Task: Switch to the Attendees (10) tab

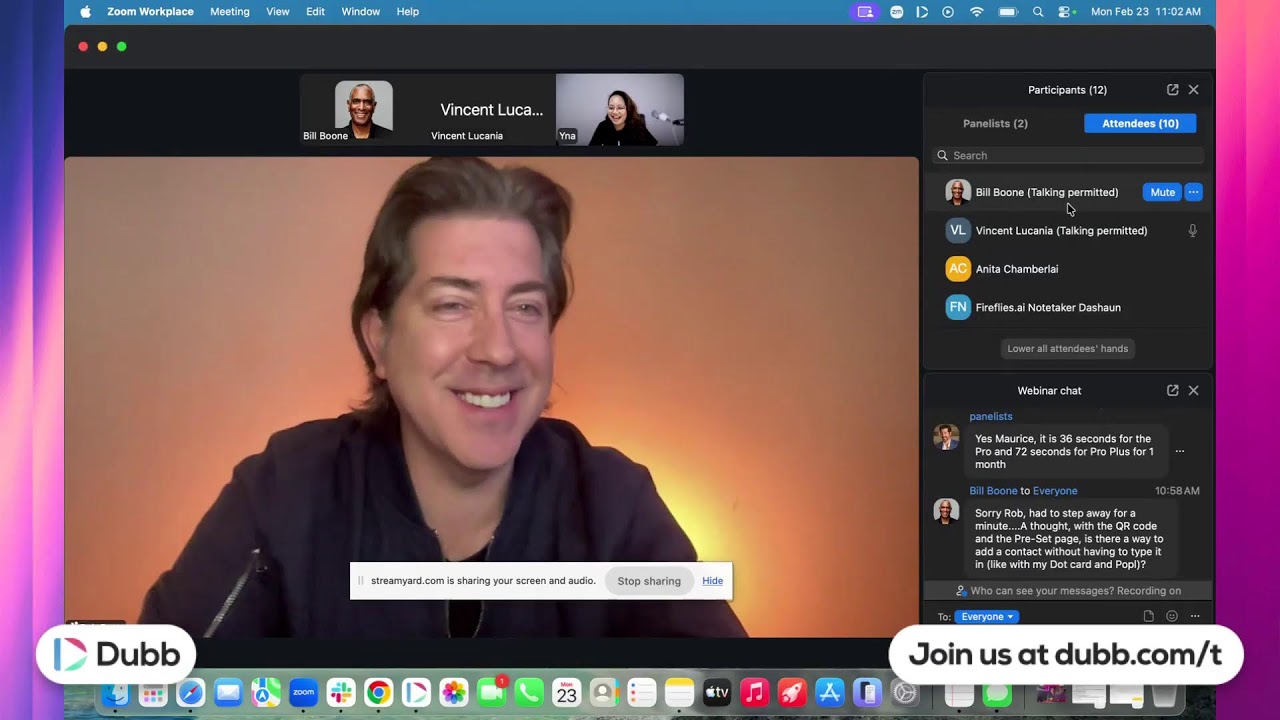Action: pos(1140,124)
